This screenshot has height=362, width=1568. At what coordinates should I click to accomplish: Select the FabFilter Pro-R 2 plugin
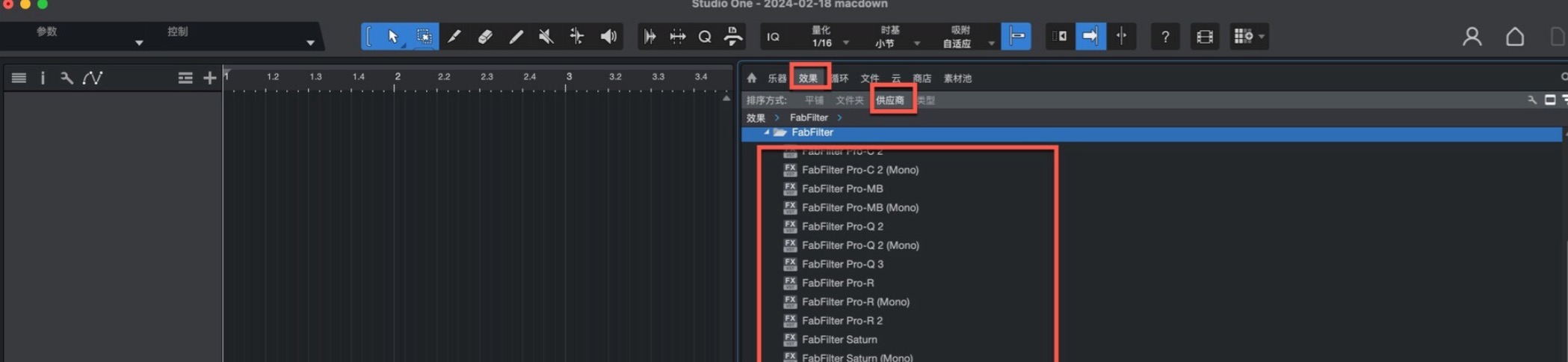842,320
